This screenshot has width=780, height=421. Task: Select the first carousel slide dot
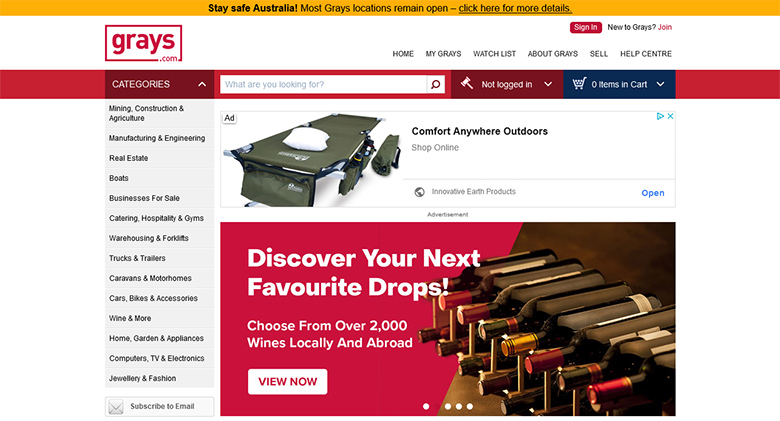[x=426, y=407]
